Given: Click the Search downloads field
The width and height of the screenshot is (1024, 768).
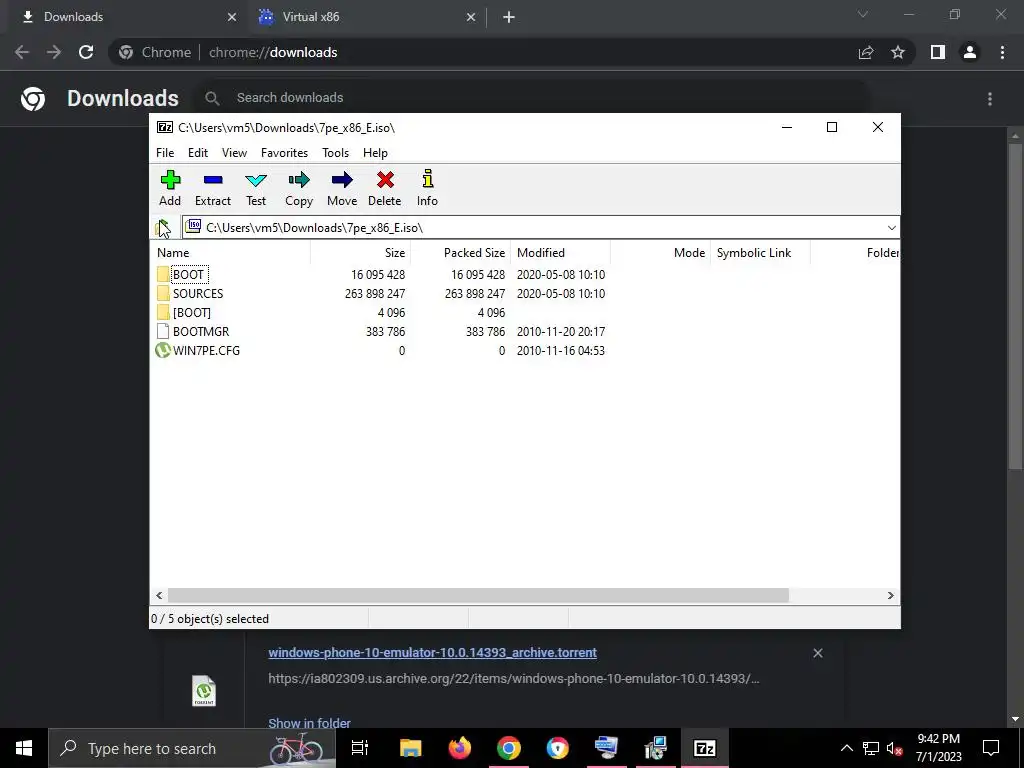Looking at the screenshot, I should click(x=532, y=98).
